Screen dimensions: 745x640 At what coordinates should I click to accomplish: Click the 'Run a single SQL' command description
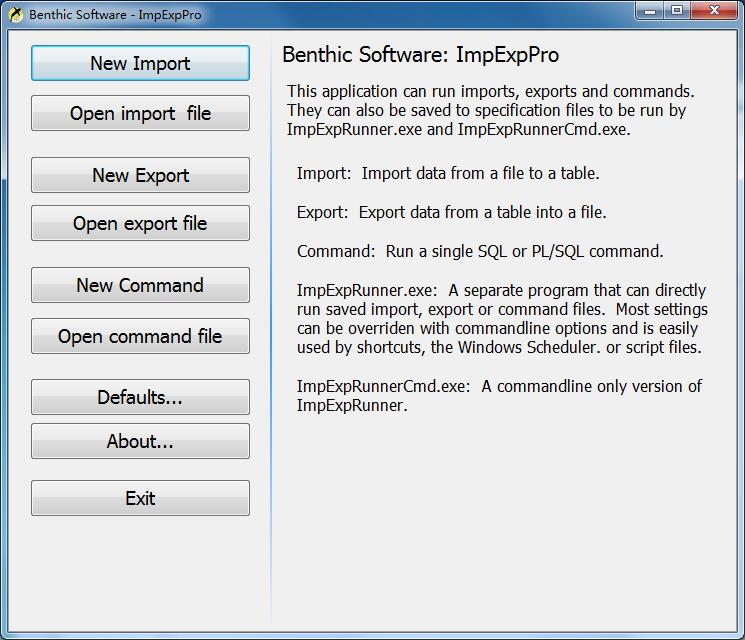pos(480,251)
